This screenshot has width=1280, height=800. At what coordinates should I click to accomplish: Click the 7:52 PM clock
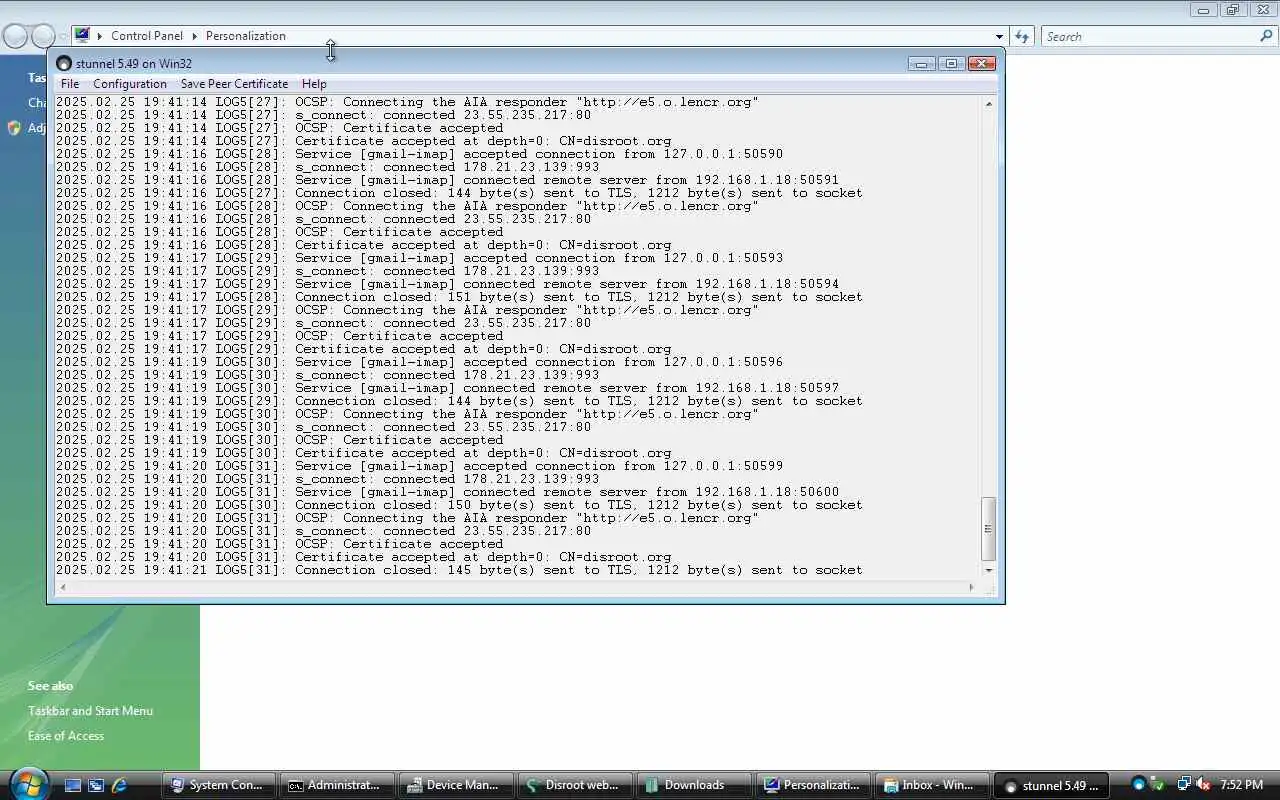coord(1242,785)
